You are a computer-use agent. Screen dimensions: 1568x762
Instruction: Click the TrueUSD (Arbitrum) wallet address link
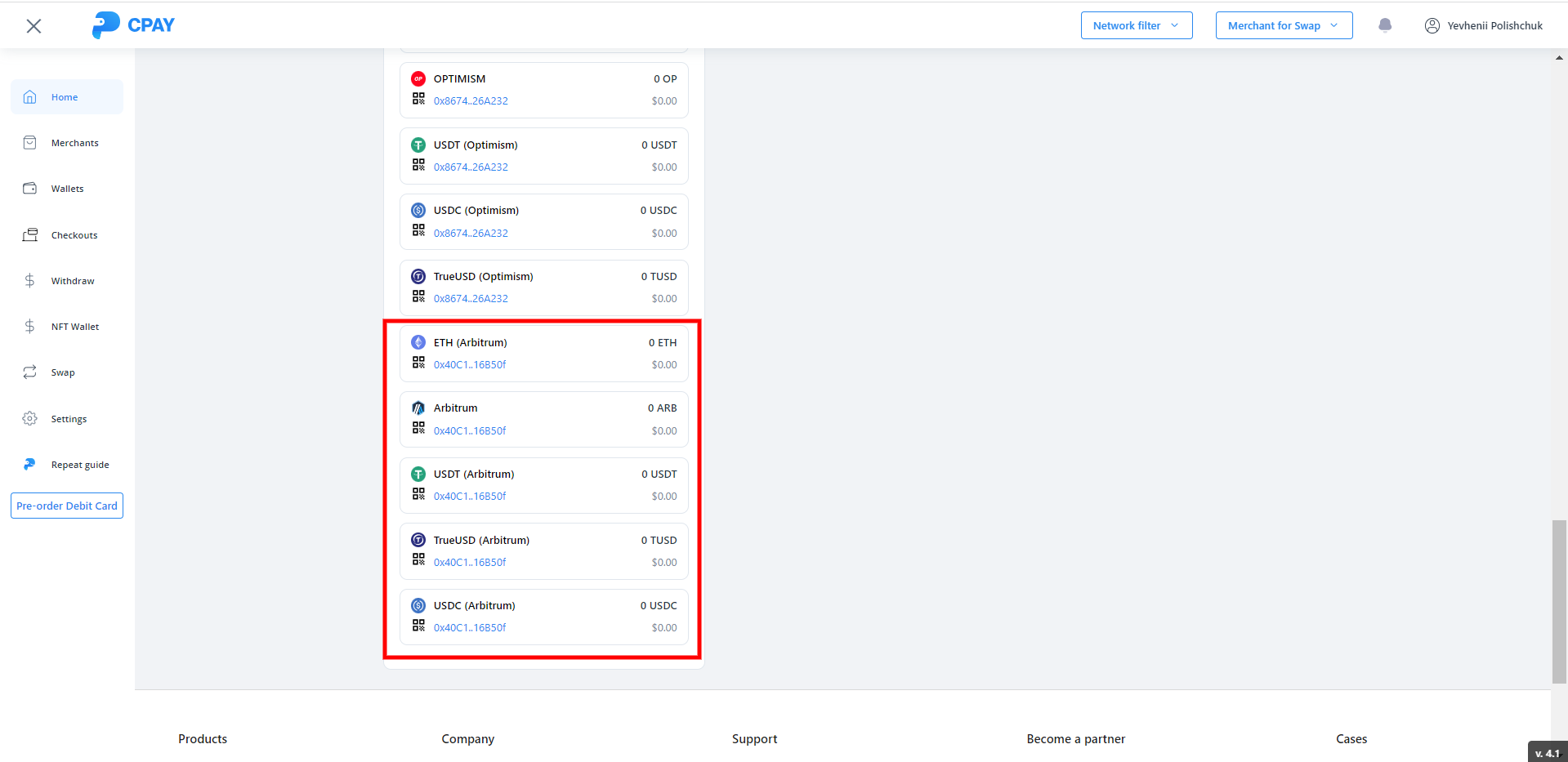coord(470,563)
